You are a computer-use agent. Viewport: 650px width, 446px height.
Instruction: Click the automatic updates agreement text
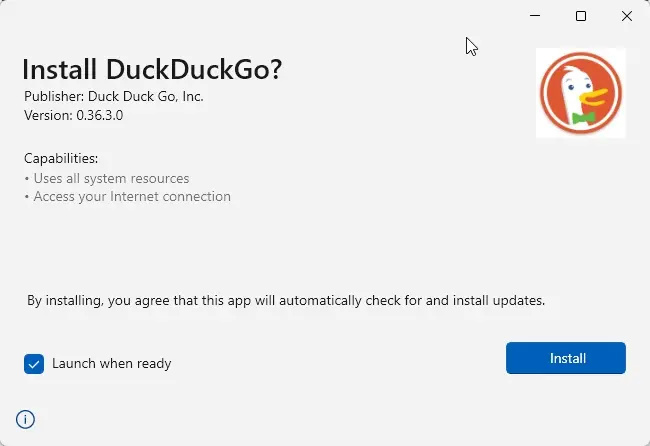coord(286,300)
